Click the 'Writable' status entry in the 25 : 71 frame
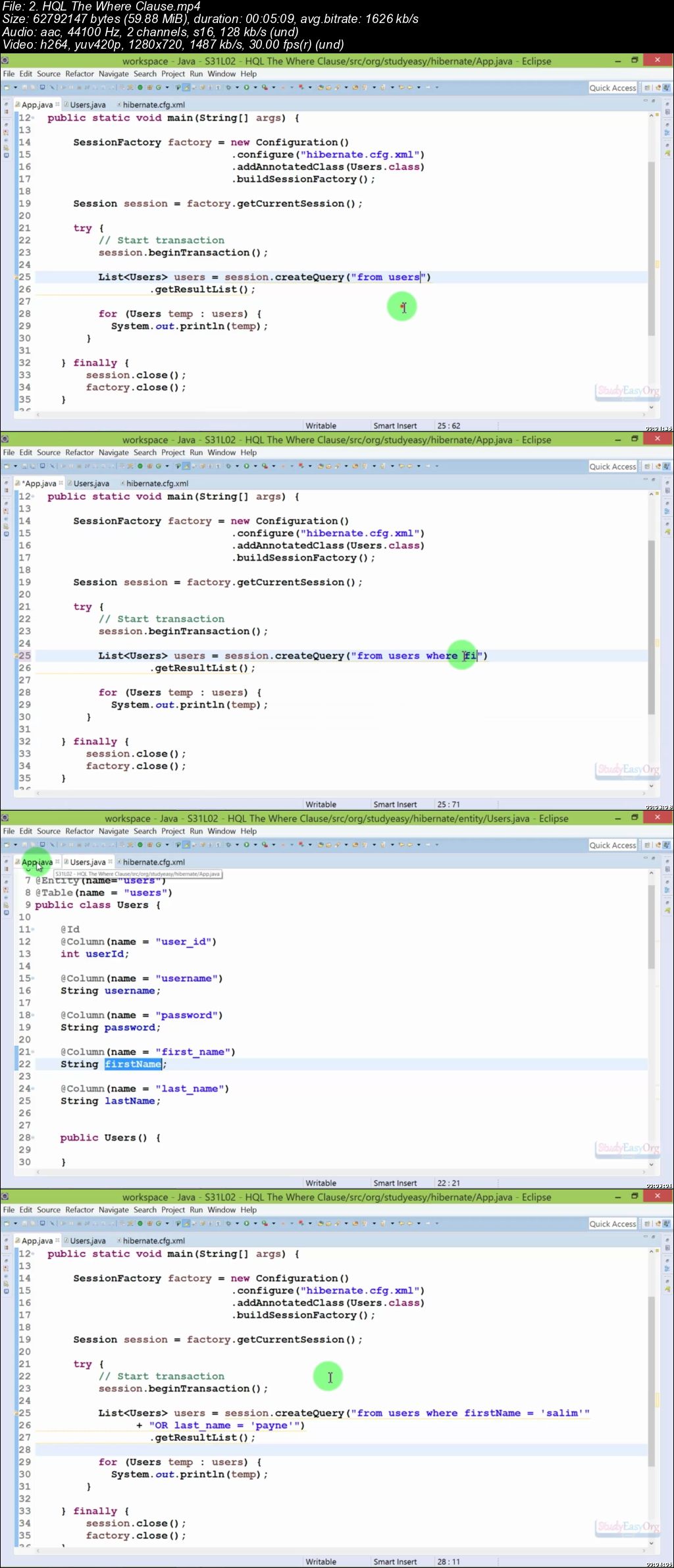Image resolution: width=674 pixels, height=1568 pixels. pos(321,805)
